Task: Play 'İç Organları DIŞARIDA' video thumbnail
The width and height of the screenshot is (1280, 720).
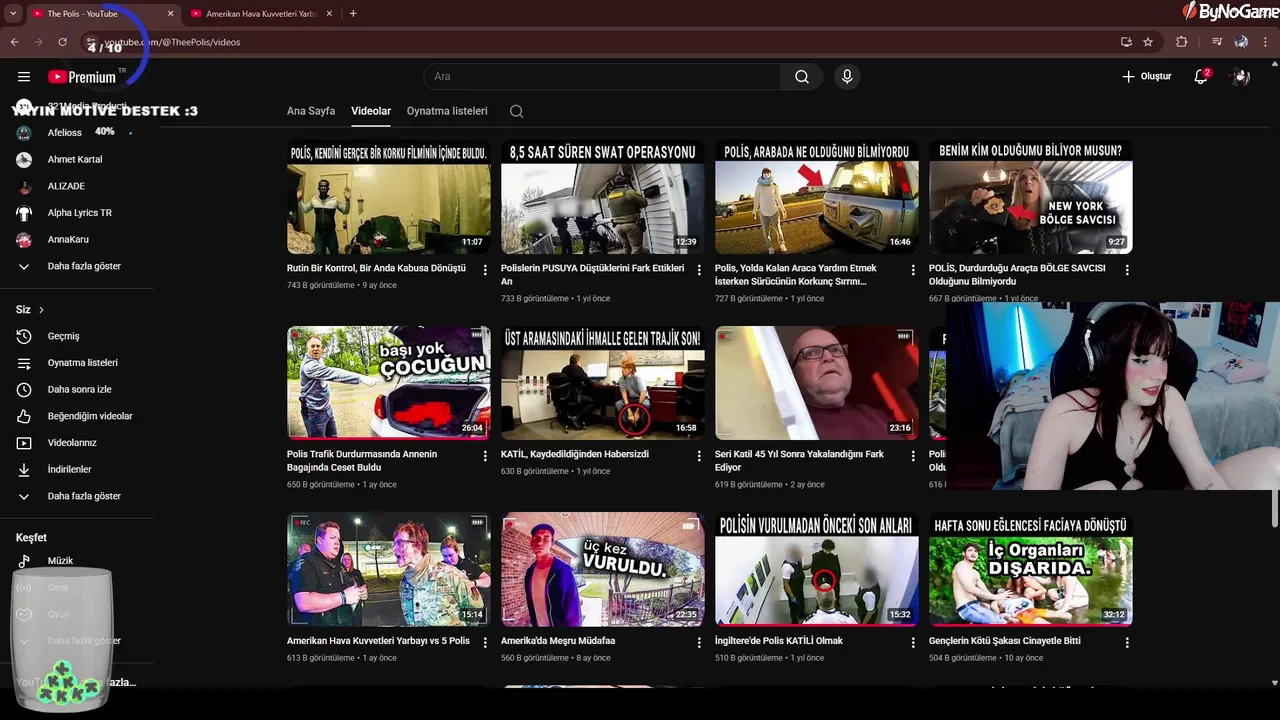Action: (1030, 569)
